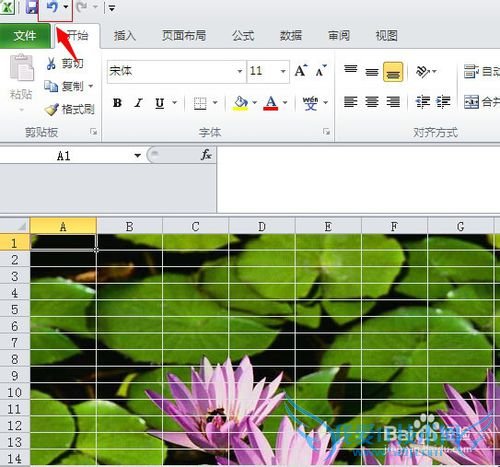Toggle the highlighted Bottom Align icon

tap(393, 71)
